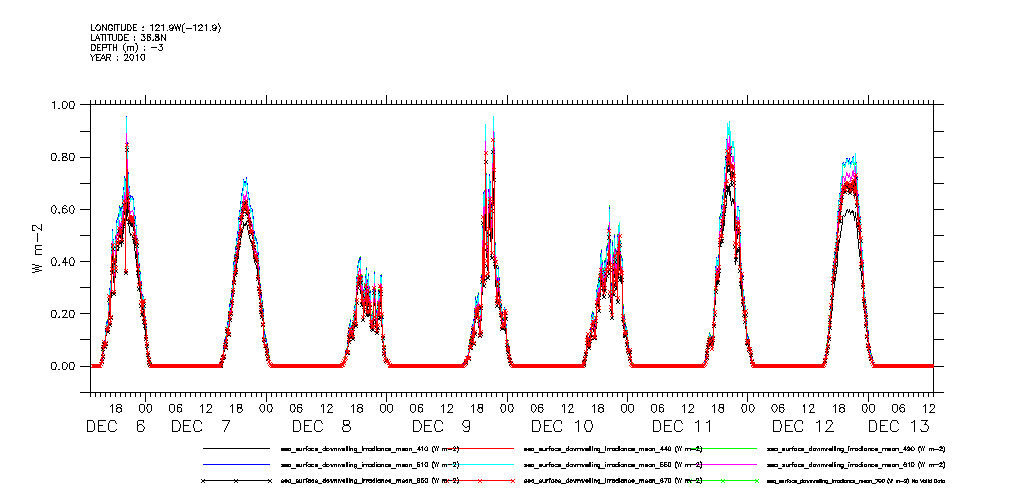Click the smooth irradiance peak above DEC 7
Screen dimensions: 1009x504
point(245,270)
